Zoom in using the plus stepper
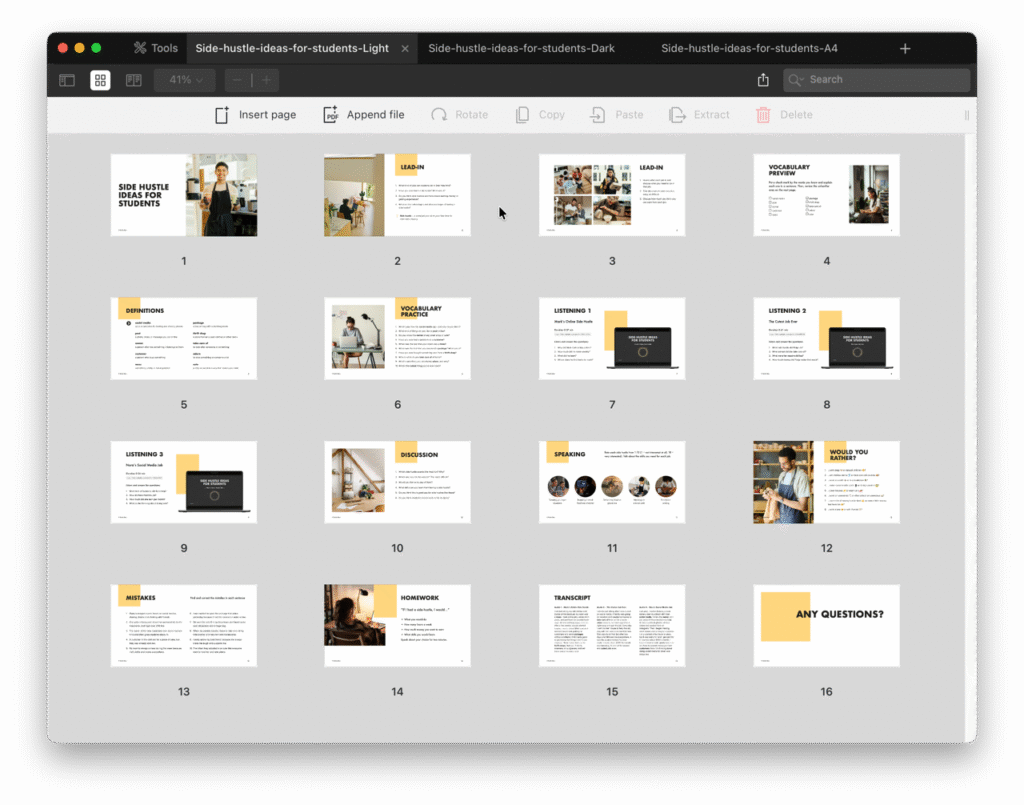The height and width of the screenshot is (805, 1024). 267,79
